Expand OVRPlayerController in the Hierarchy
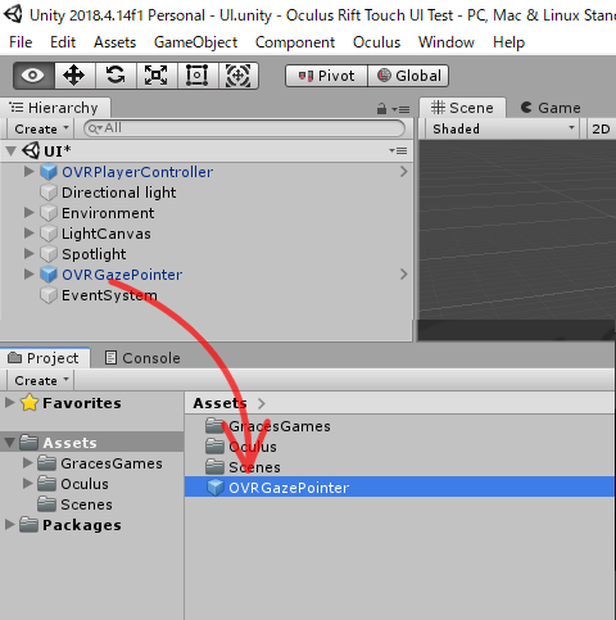This screenshot has height=620, width=616. [x=28, y=172]
